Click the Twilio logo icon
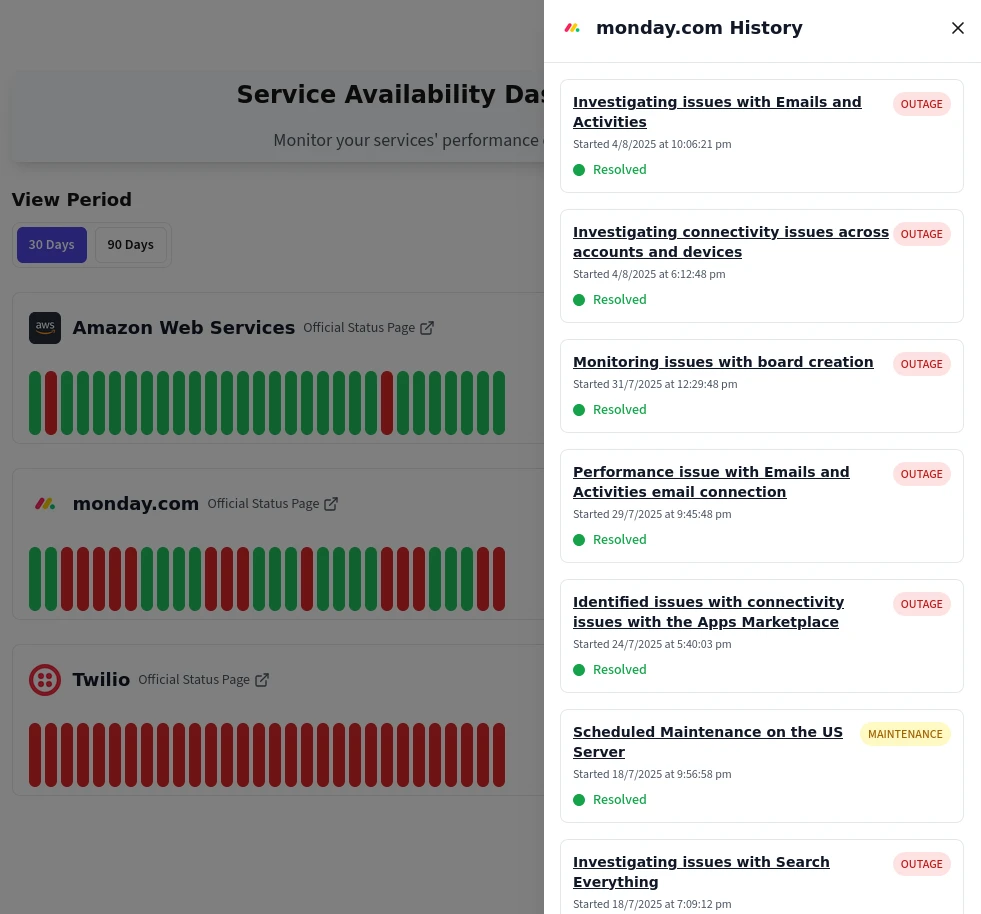The height and width of the screenshot is (914, 981). tap(45, 679)
